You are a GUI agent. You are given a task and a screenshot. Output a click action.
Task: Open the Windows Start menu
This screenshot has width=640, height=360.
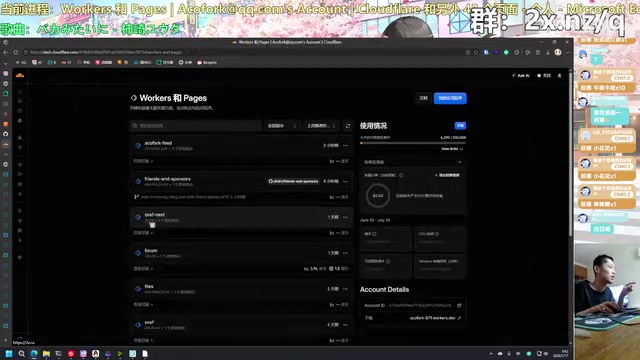click(9, 353)
